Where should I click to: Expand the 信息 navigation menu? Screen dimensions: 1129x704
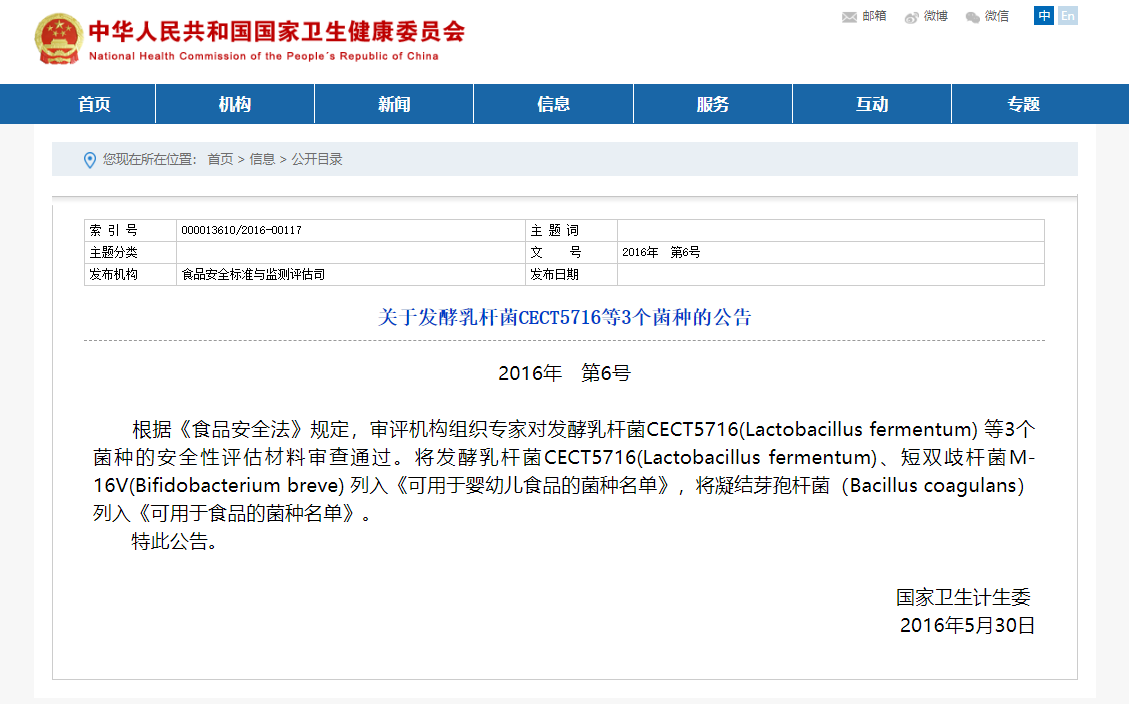click(x=553, y=105)
